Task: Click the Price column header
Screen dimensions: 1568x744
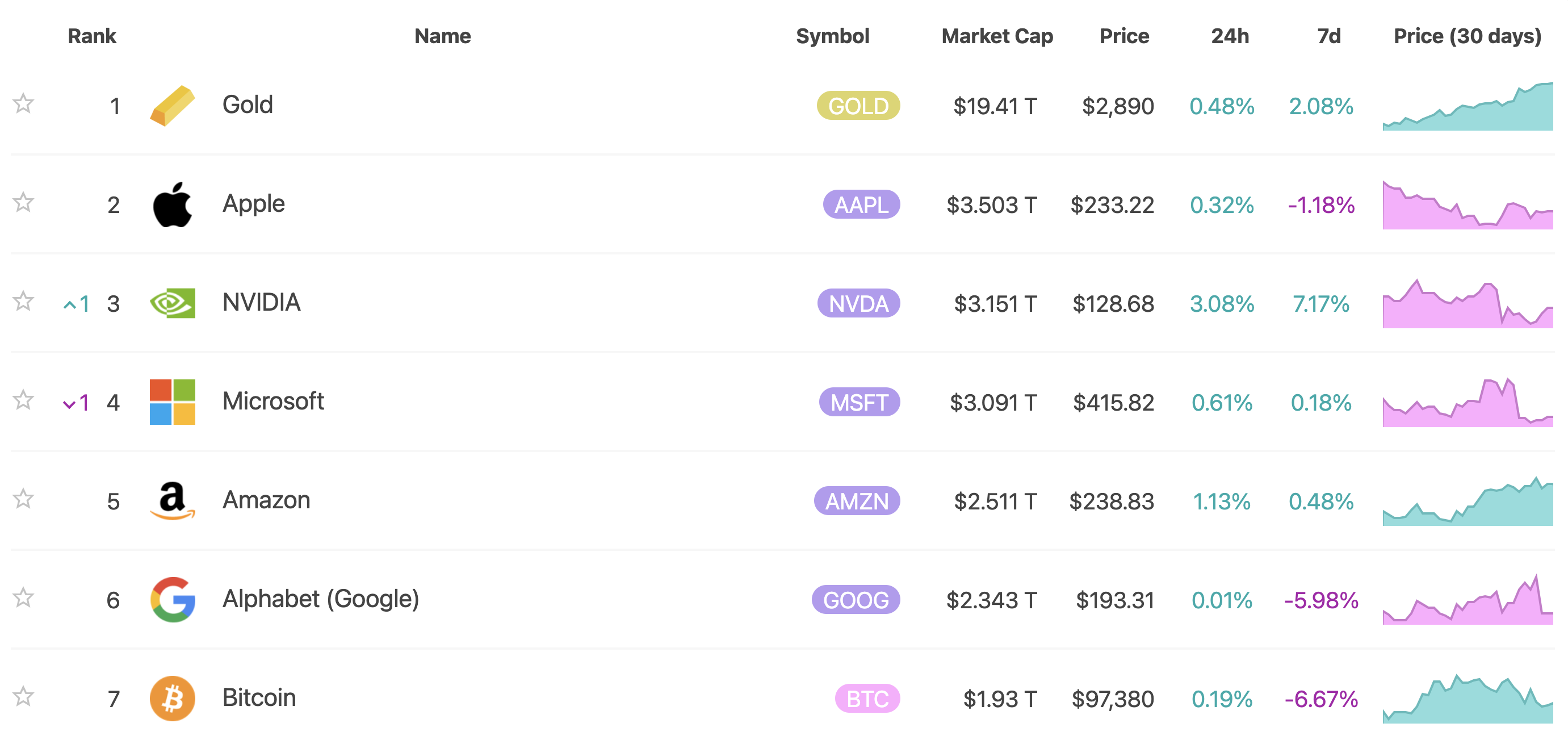Action: [1123, 36]
